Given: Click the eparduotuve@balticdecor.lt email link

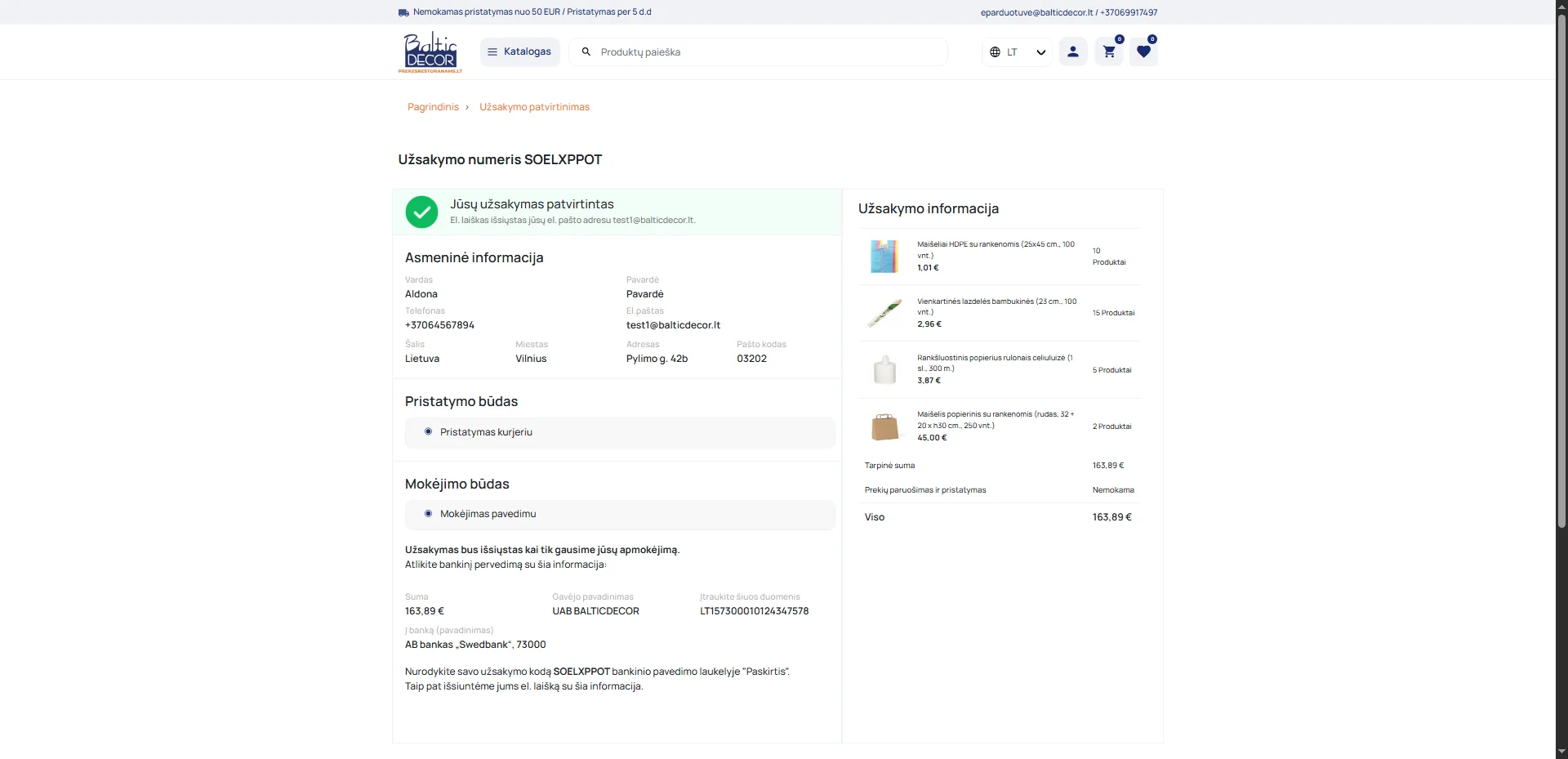Looking at the screenshot, I should tap(1036, 12).
